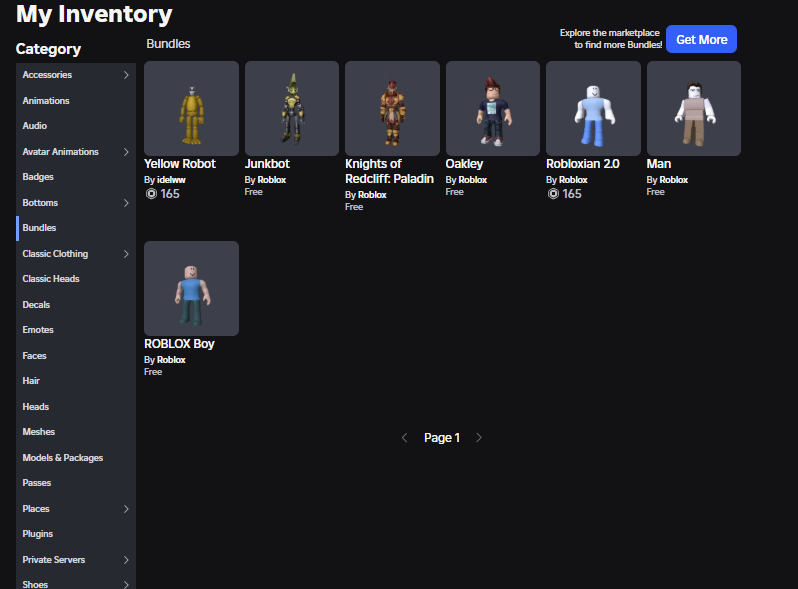798x589 pixels.
Task: Expand the Classic Clothing chevron
Action: pyautogui.click(x=126, y=254)
